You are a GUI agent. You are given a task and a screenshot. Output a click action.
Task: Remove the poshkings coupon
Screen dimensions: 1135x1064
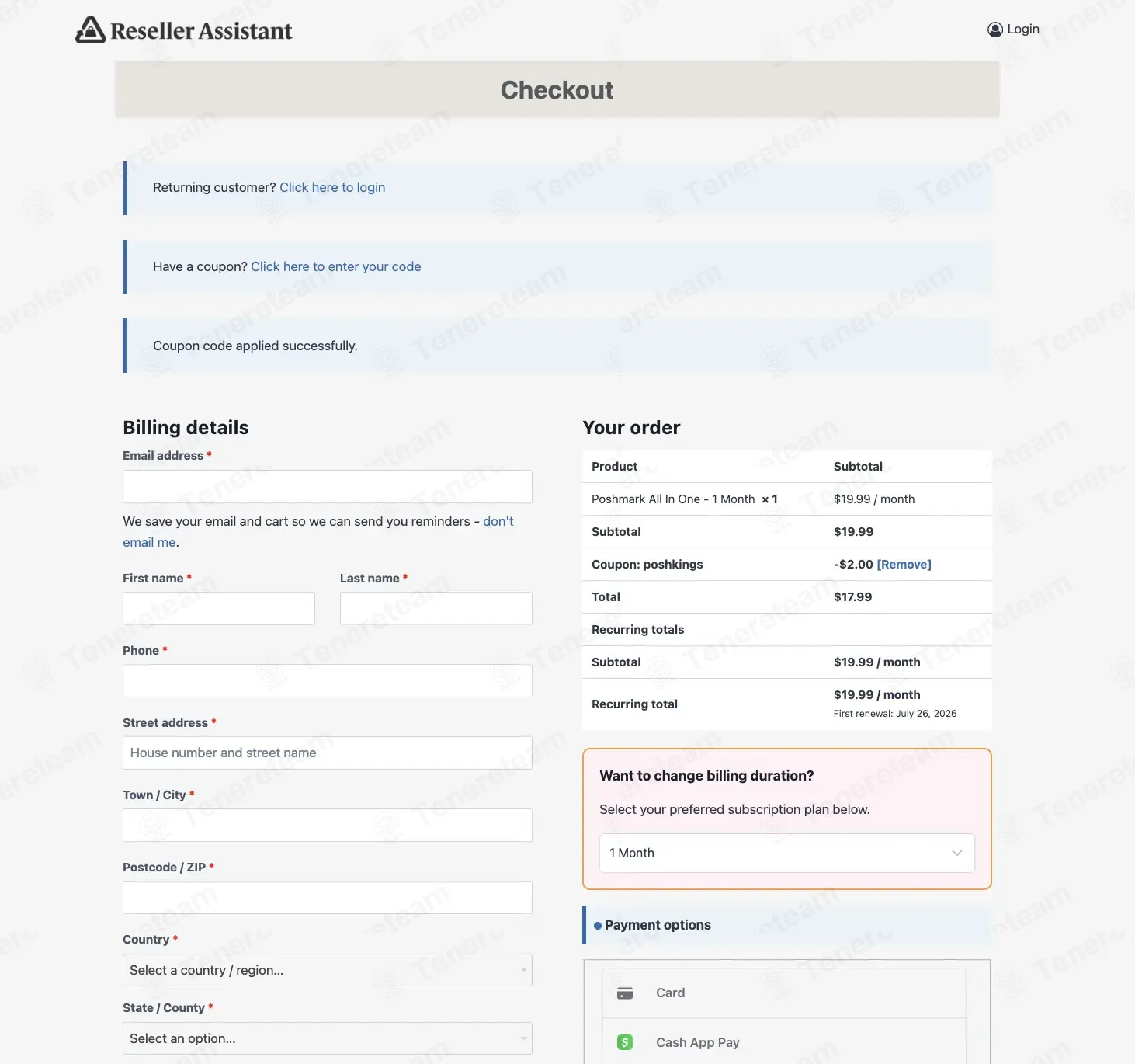[904, 565]
